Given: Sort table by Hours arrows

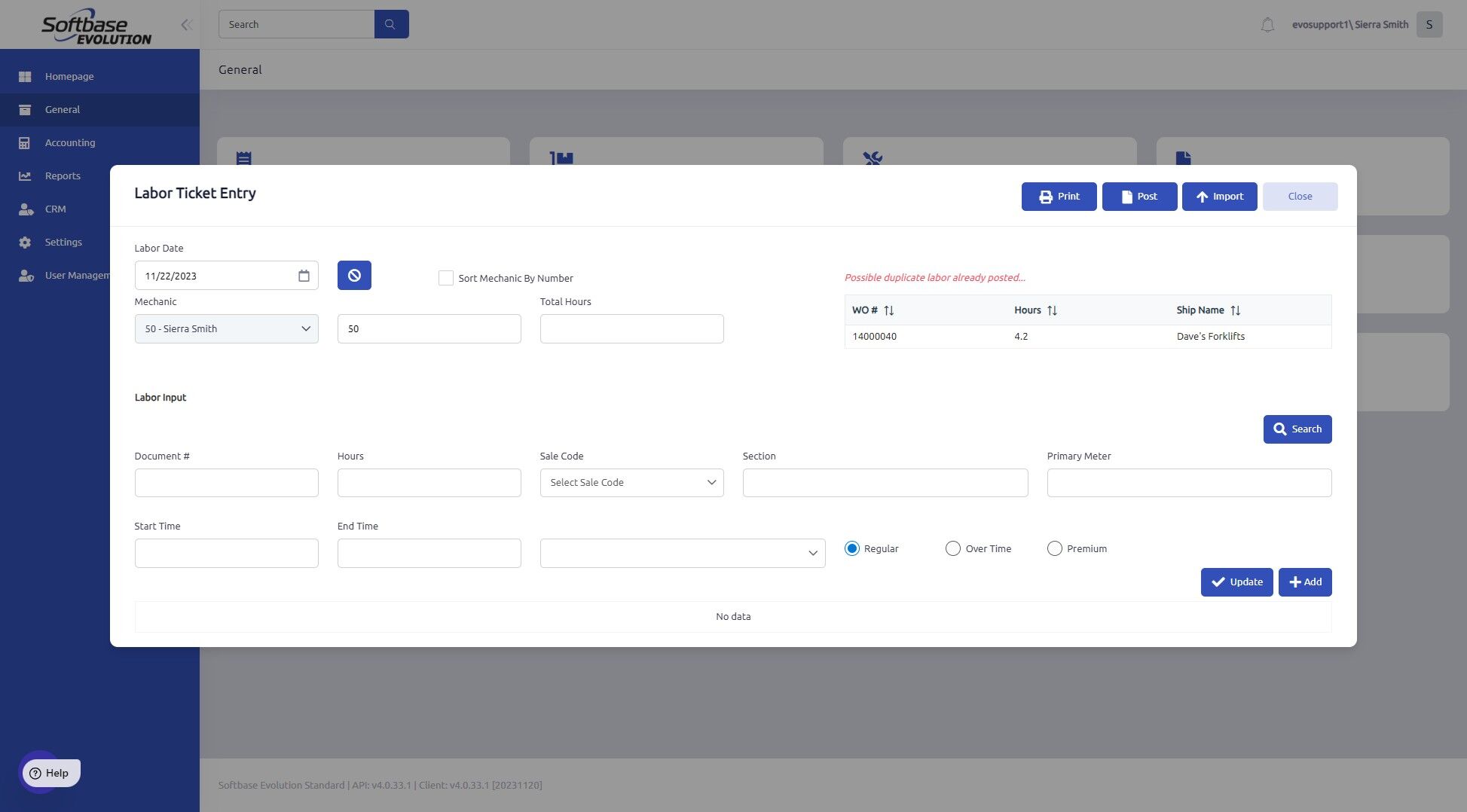Looking at the screenshot, I should click(x=1053, y=310).
